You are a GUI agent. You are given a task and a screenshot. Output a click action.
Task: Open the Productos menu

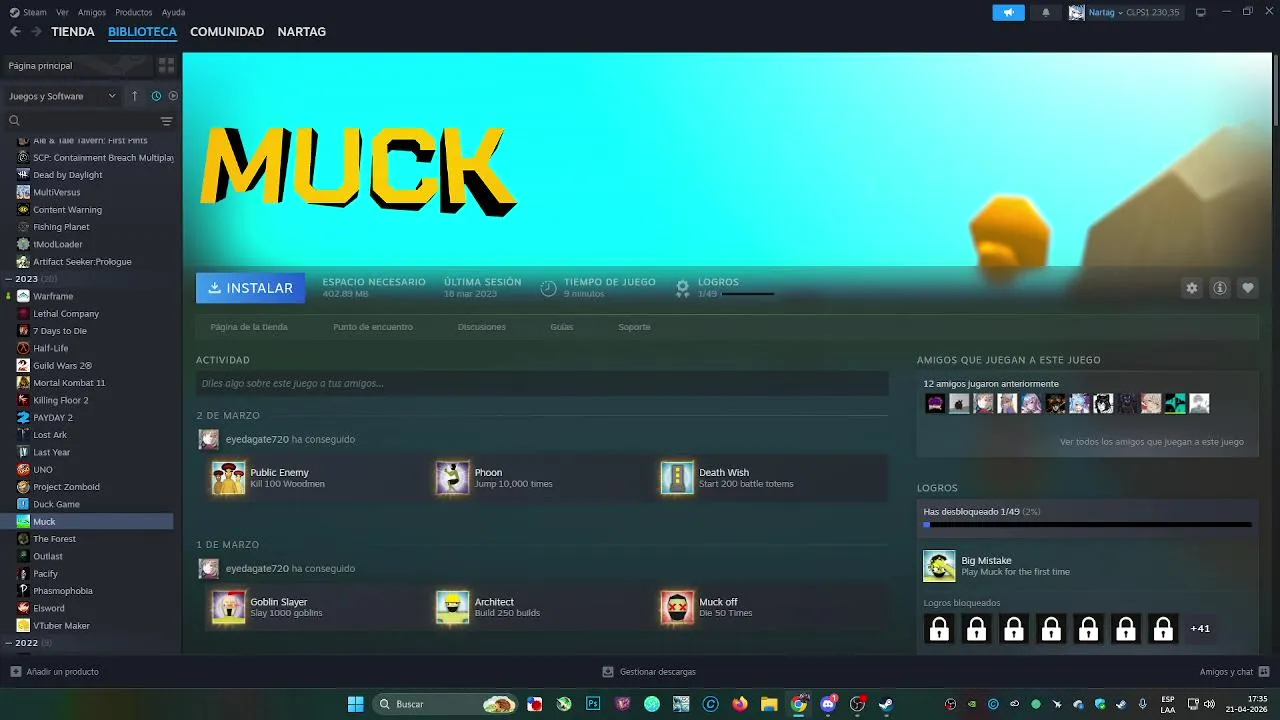click(134, 12)
